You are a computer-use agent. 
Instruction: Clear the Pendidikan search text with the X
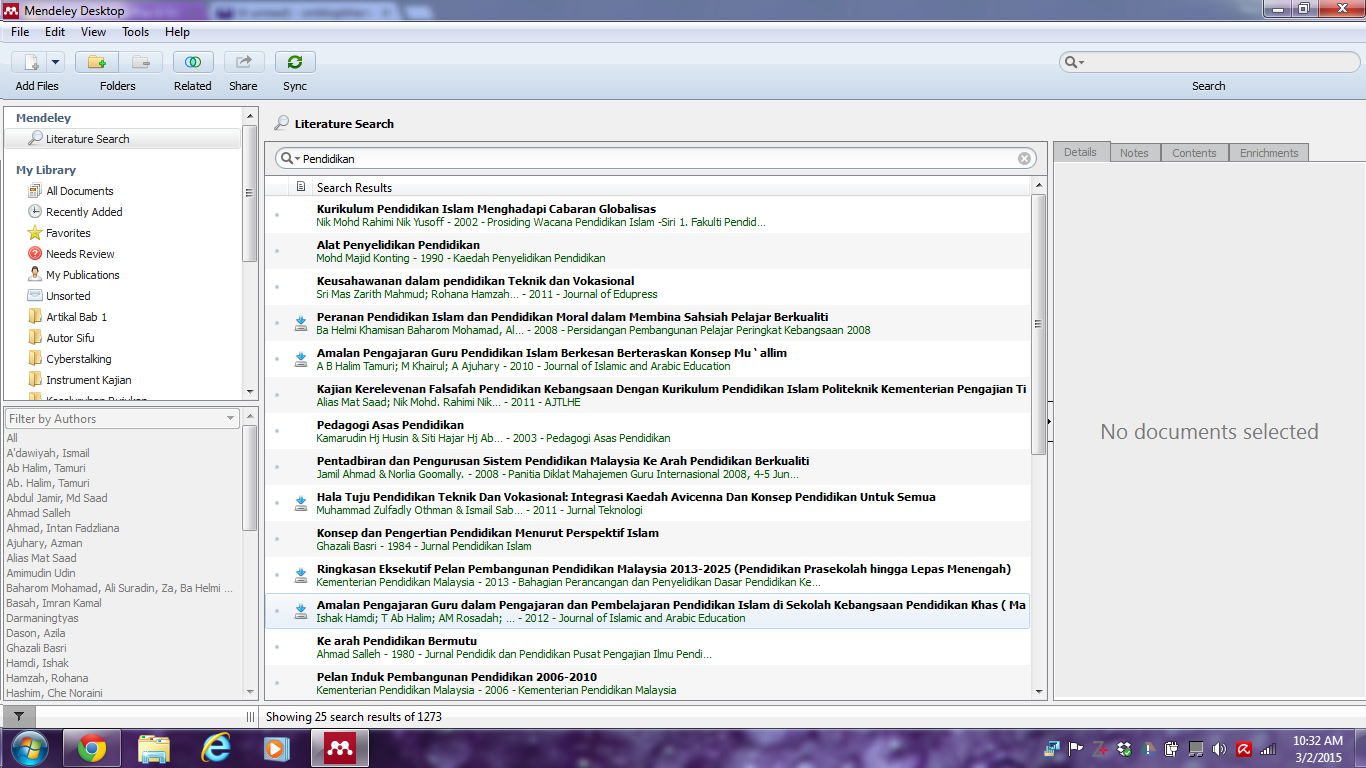pos(1025,158)
